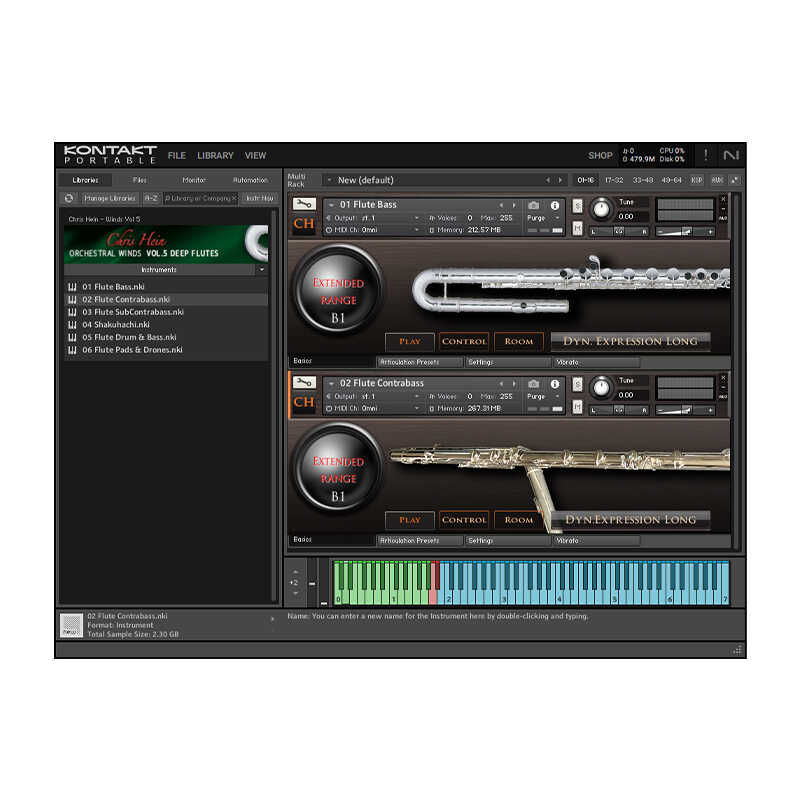
Task: Close the 01 Flute Bass instrument with X
Action: [723, 199]
